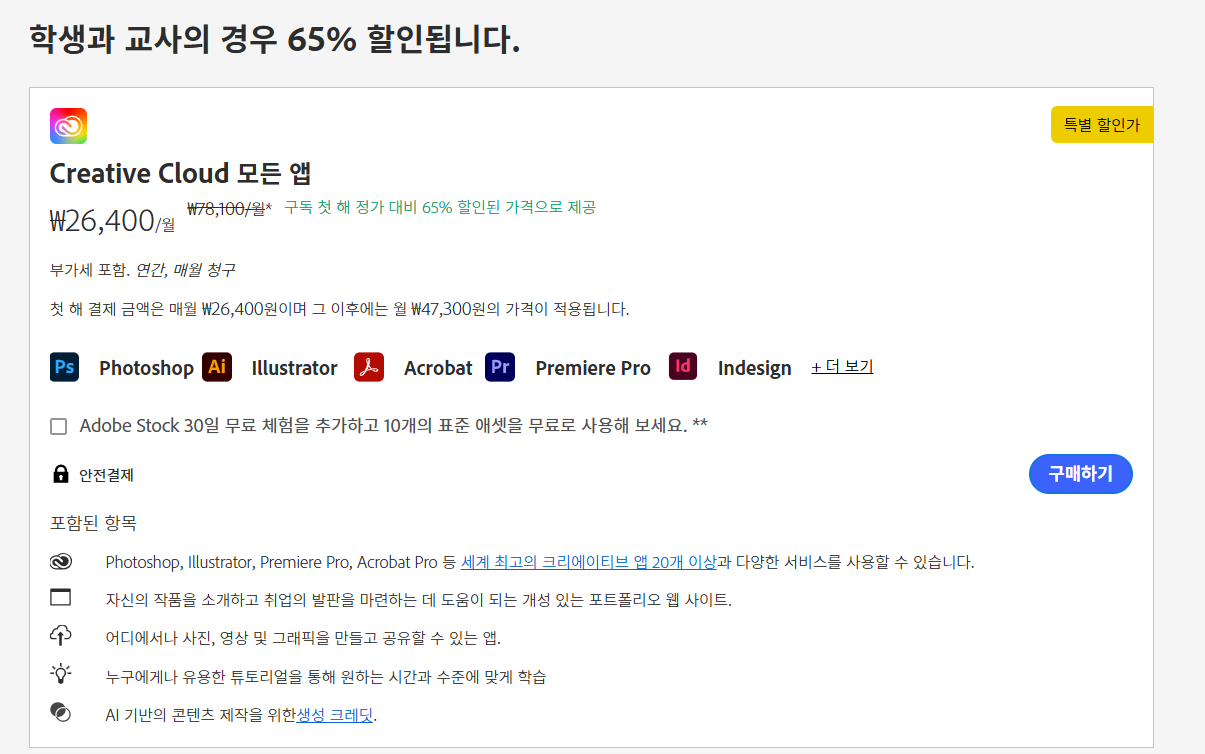1205x754 pixels.
Task: Click the Acrobat red PDF icon
Action: click(x=369, y=367)
